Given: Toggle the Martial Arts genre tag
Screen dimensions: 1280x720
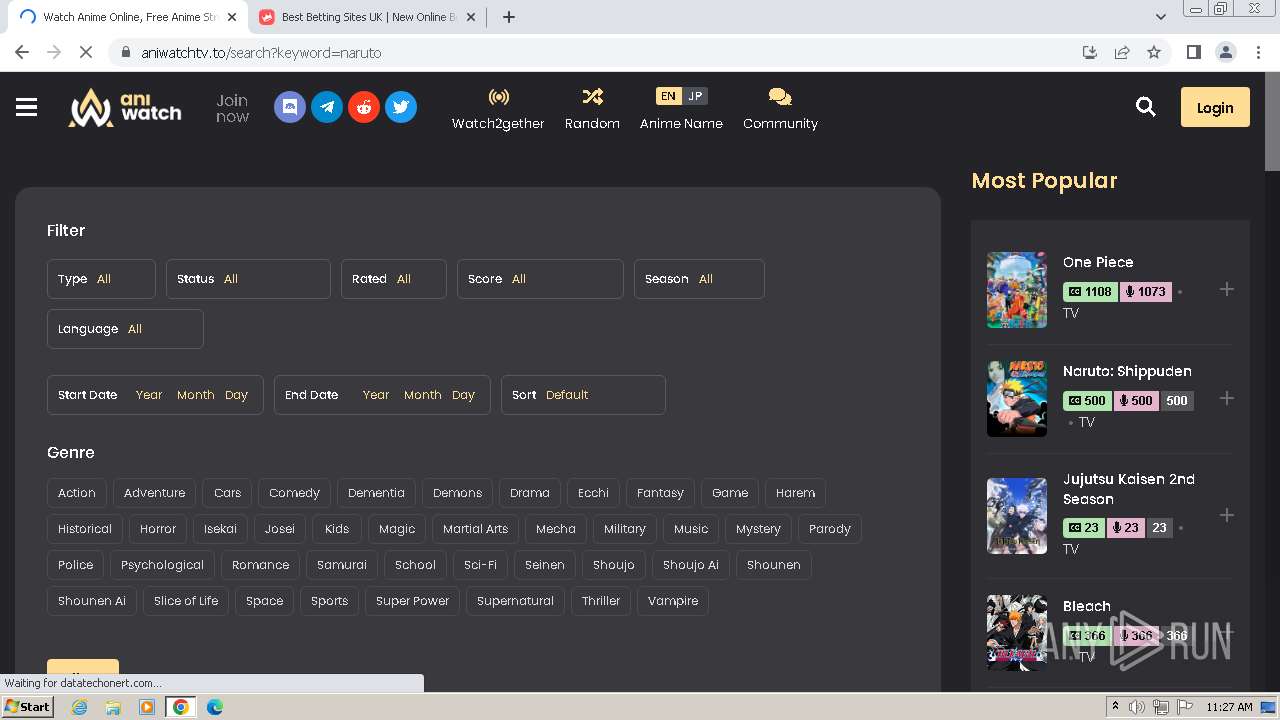Looking at the screenshot, I should pyautogui.click(x=475, y=529).
